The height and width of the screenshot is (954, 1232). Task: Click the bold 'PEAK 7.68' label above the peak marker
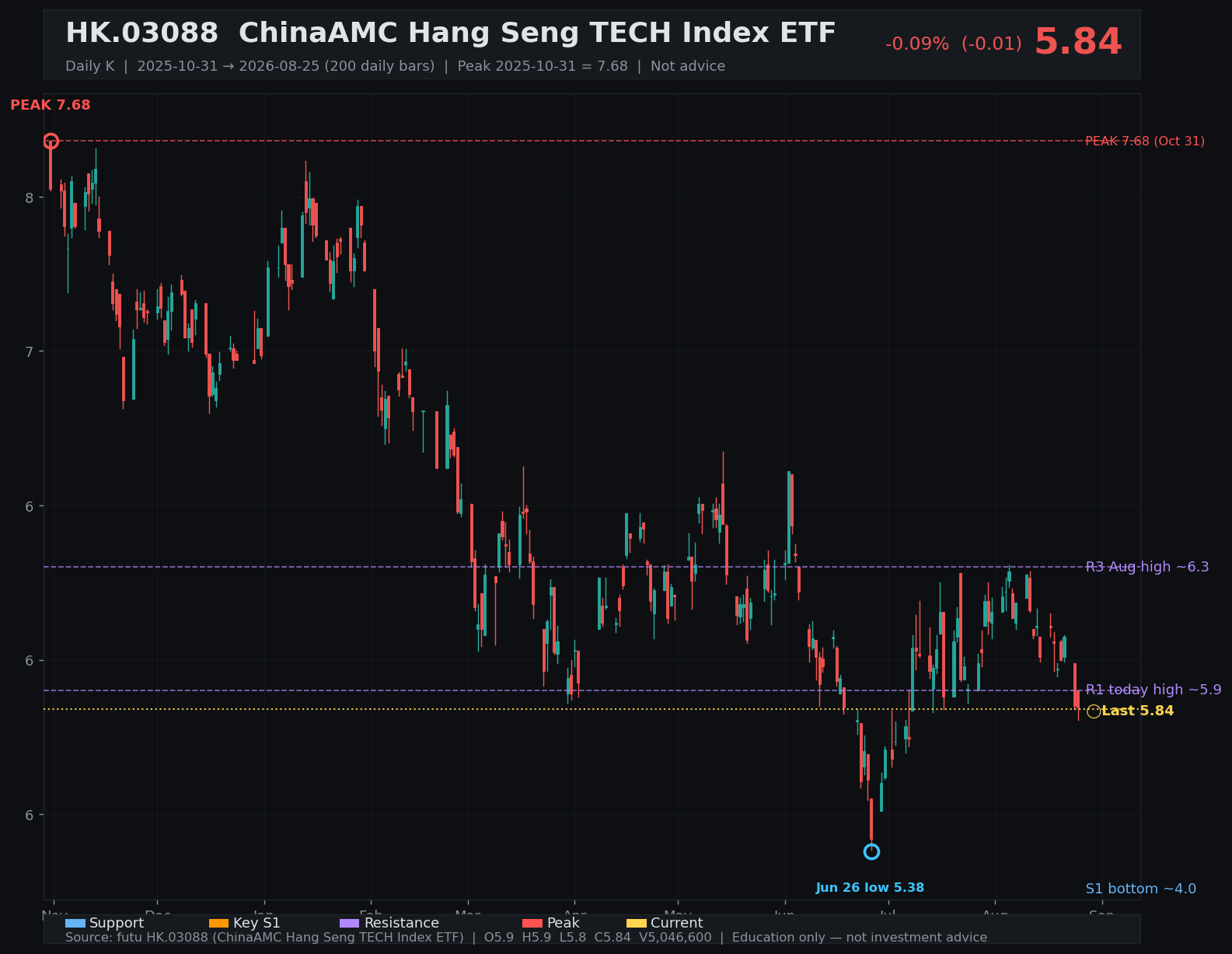[51, 105]
